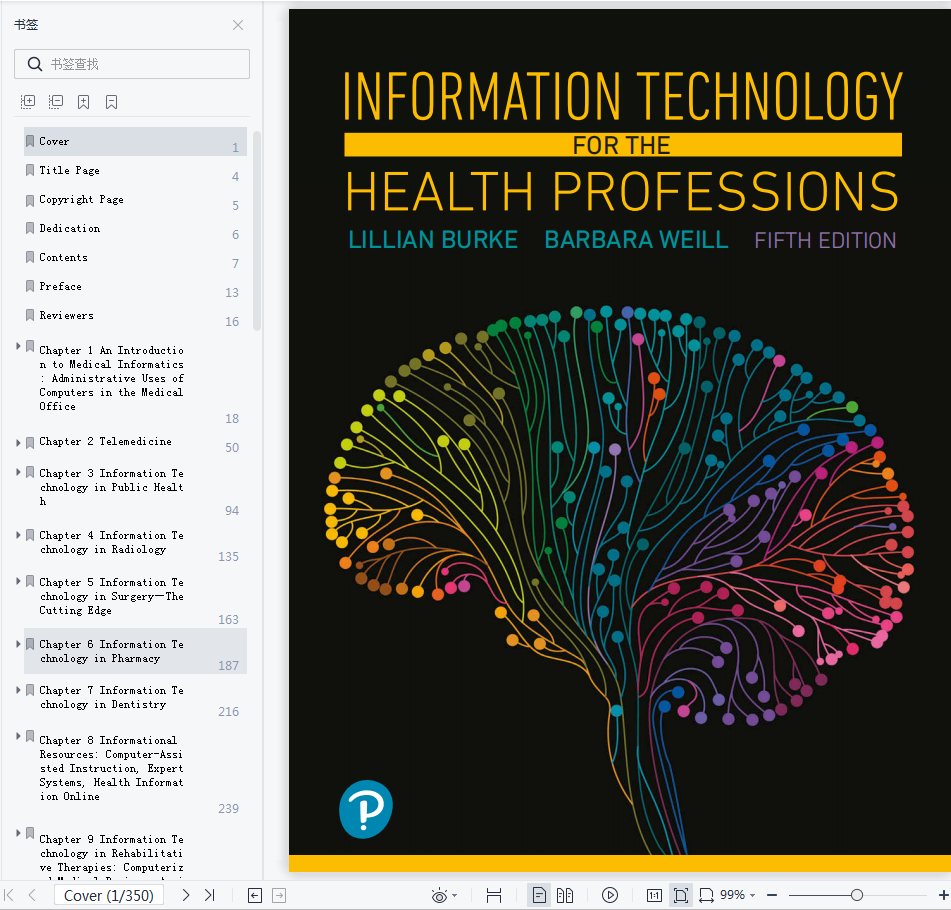Expand the Chapter 9 Rehabilitative Therapies bookmark
This screenshot has height=910, width=951.
point(18,833)
